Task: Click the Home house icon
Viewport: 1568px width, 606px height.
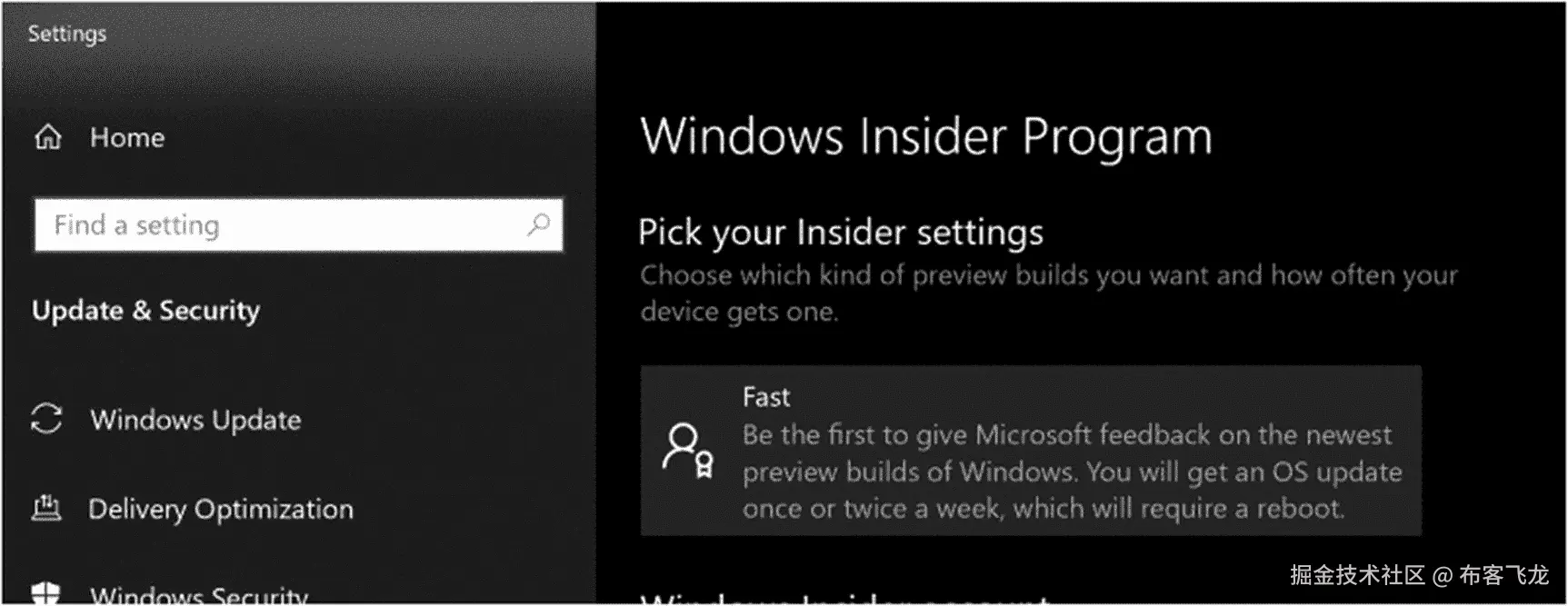Action: pos(47,138)
